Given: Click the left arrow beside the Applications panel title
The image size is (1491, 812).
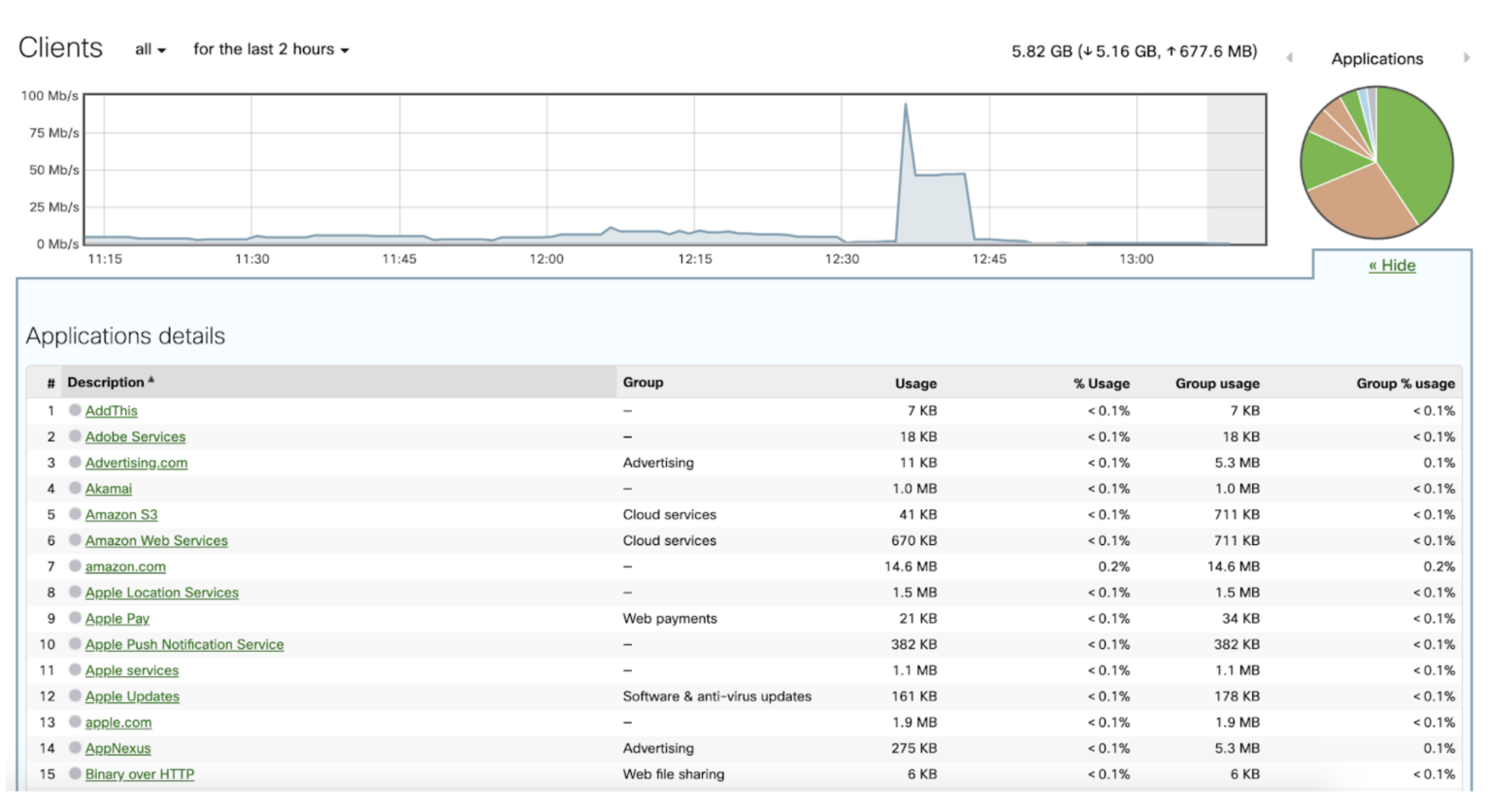Looking at the screenshot, I should [1290, 57].
